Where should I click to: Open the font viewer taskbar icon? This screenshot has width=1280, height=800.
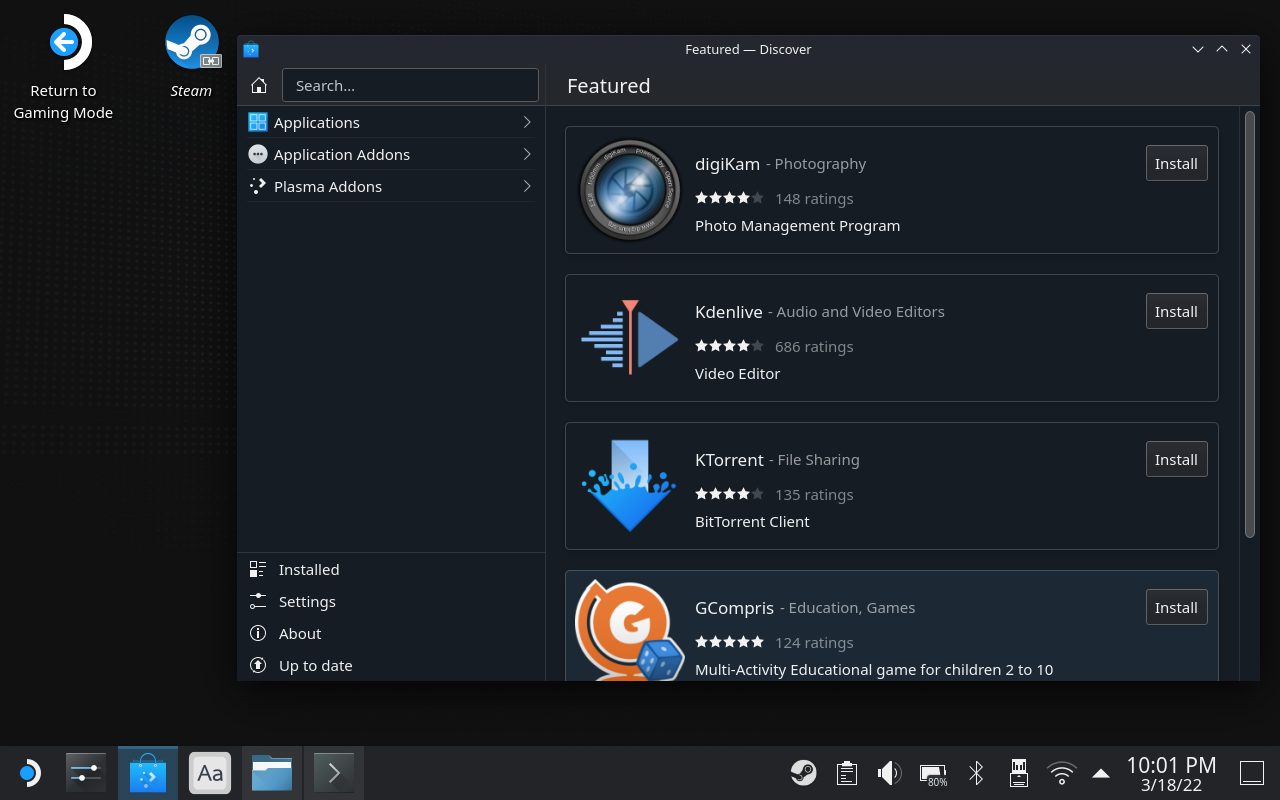point(210,773)
